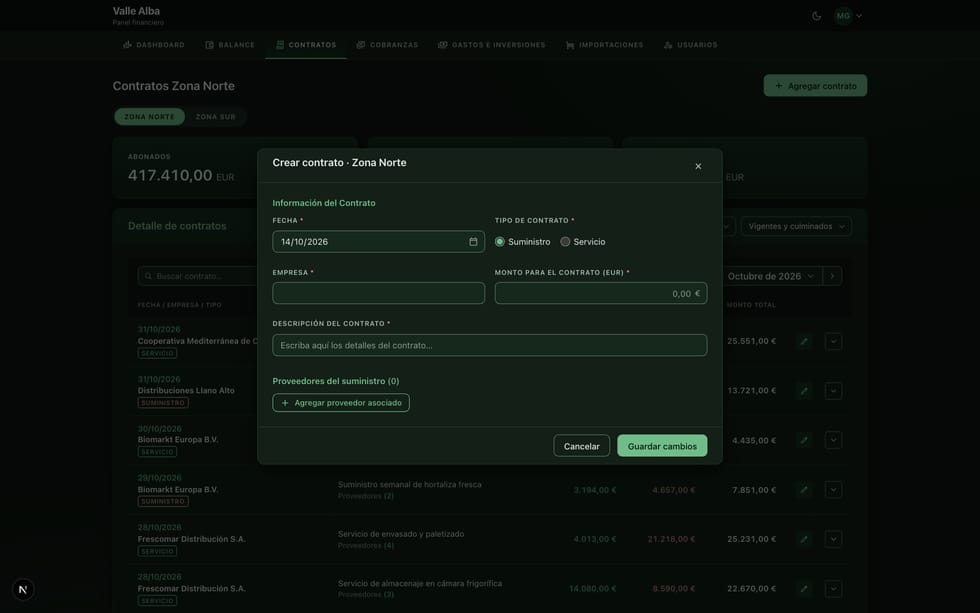Click Servicio de envasado y paletizado text
Screen dimensions: 980x613
point(401,534)
